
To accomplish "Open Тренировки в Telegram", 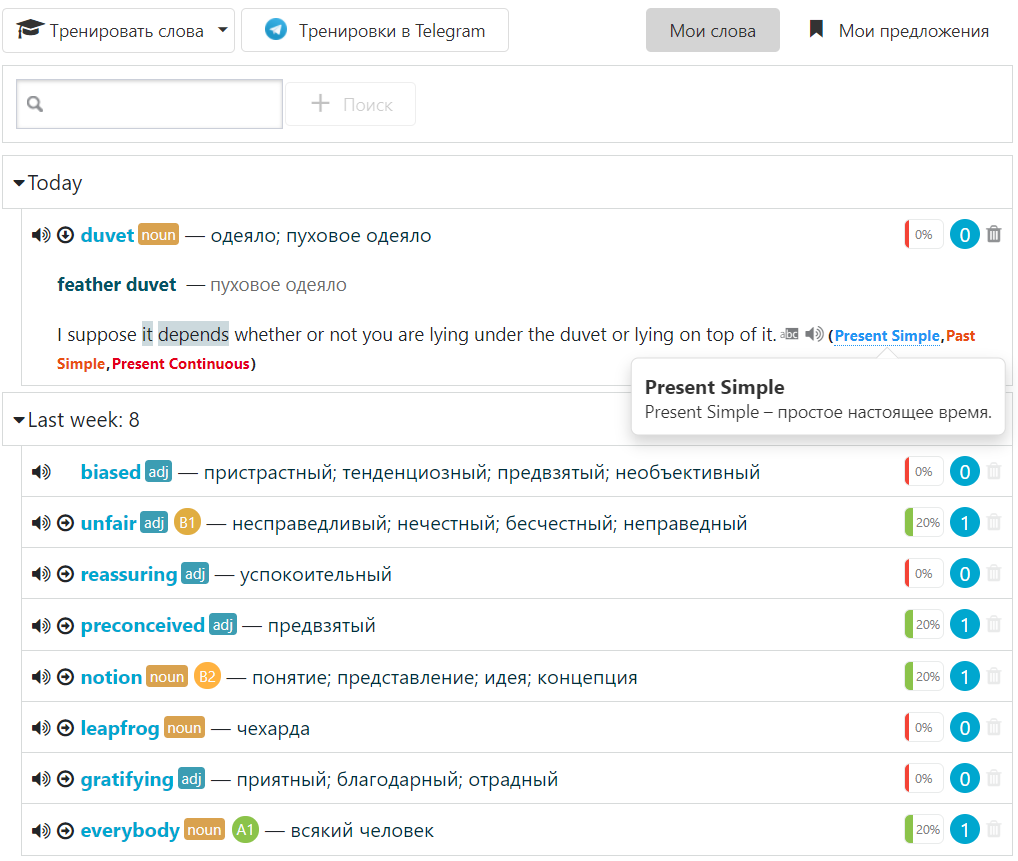I will pyautogui.click(x=375, y=30).
